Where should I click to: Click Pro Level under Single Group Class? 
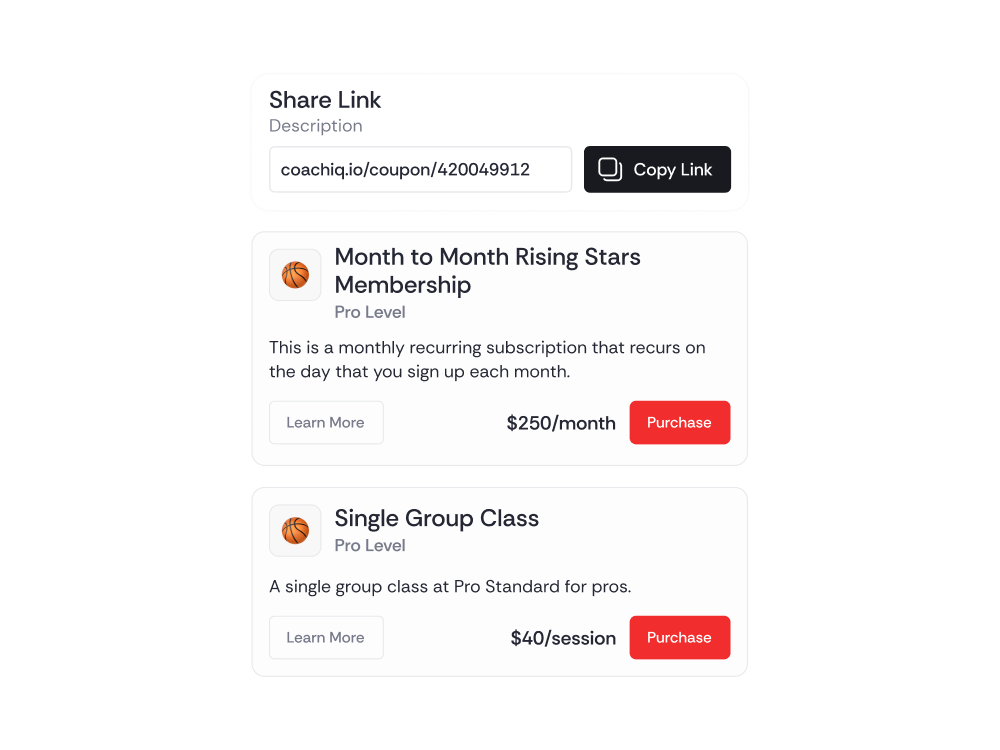click(370, 545)
